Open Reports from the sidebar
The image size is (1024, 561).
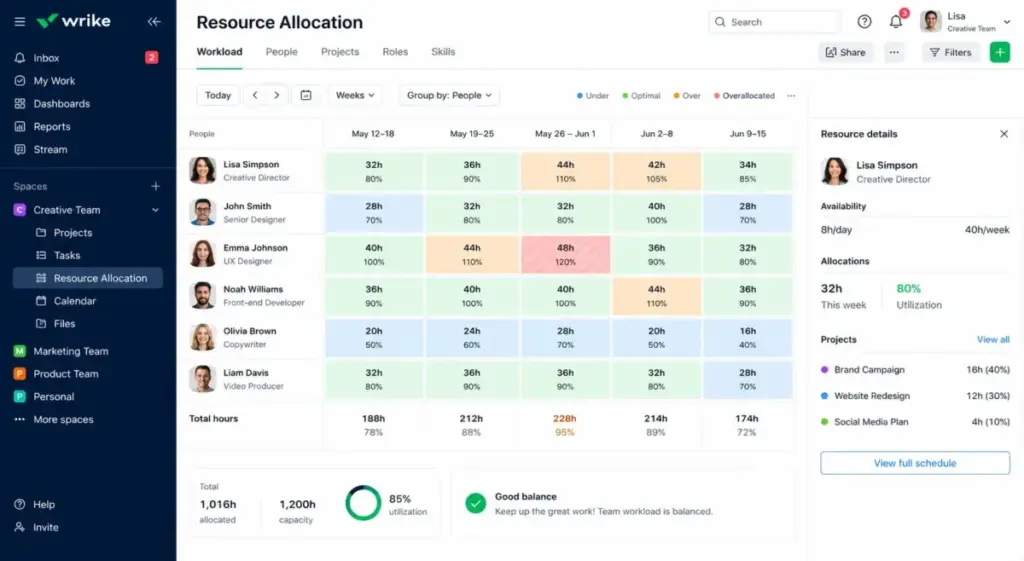[x=52, y=127]
